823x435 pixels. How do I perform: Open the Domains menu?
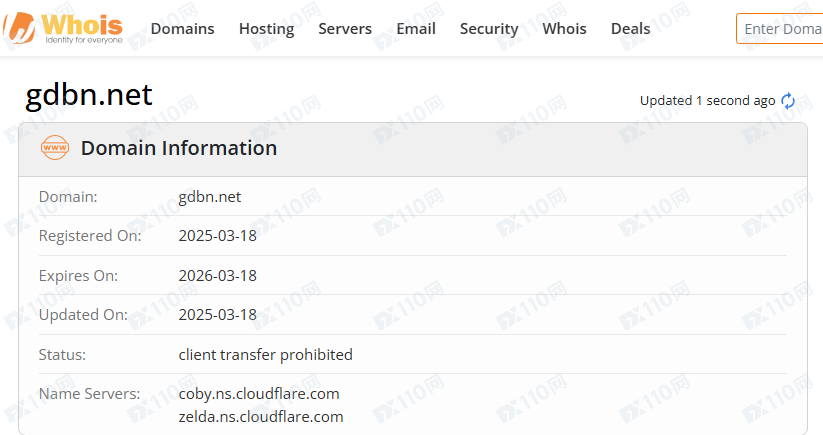[182, 29]
